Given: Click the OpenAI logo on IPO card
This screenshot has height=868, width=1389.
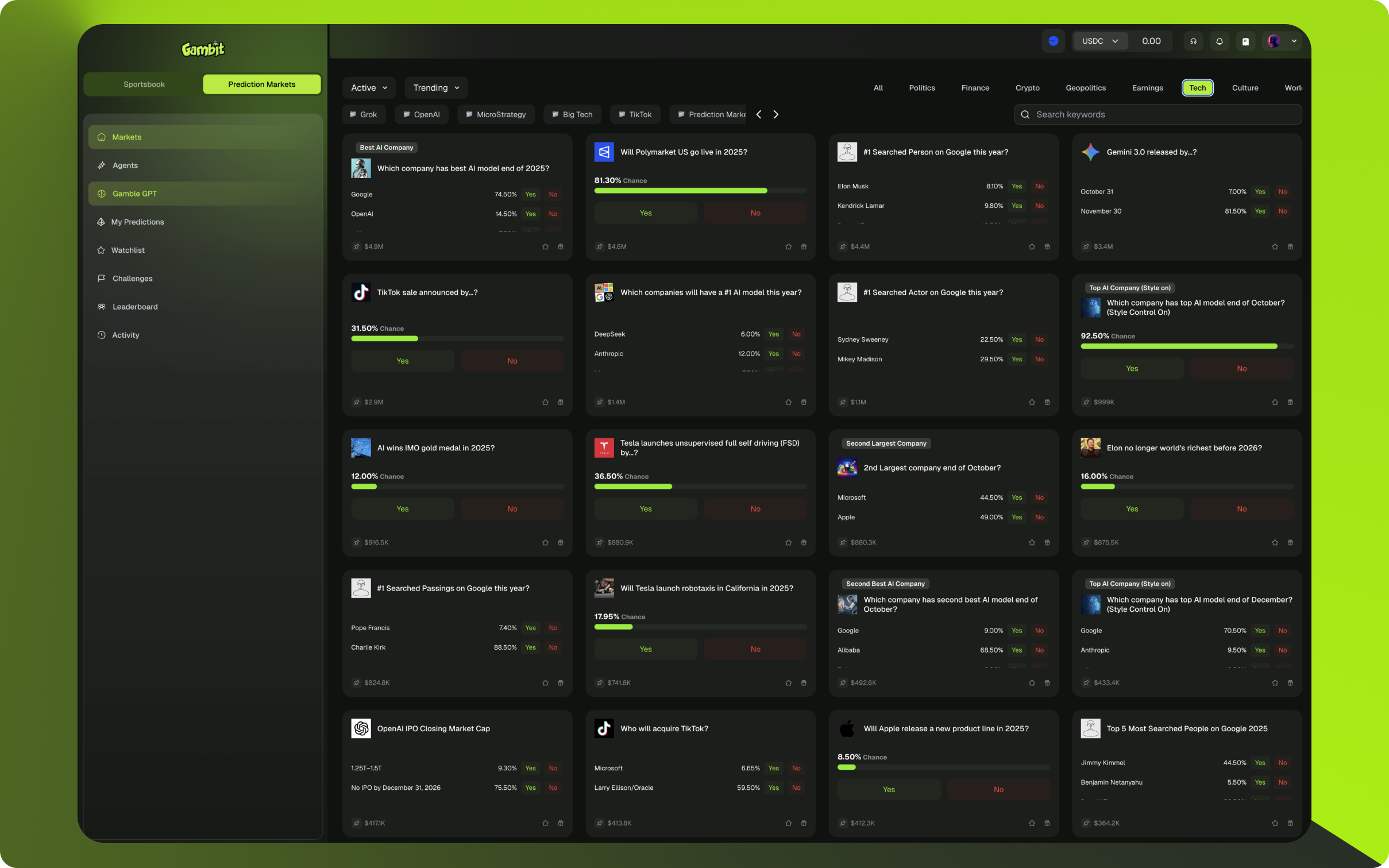Looking at the screenshot, I should [361, 728].
